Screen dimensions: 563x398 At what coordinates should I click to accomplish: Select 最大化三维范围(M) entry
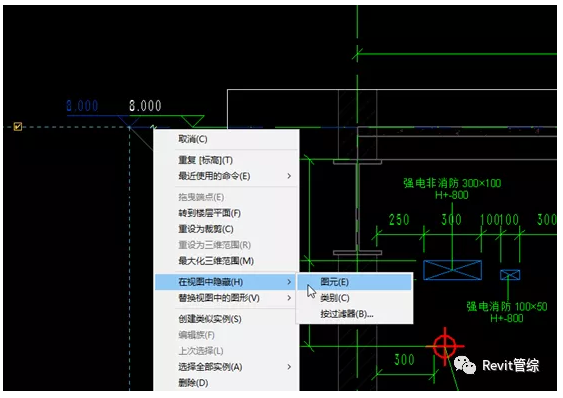226,261
